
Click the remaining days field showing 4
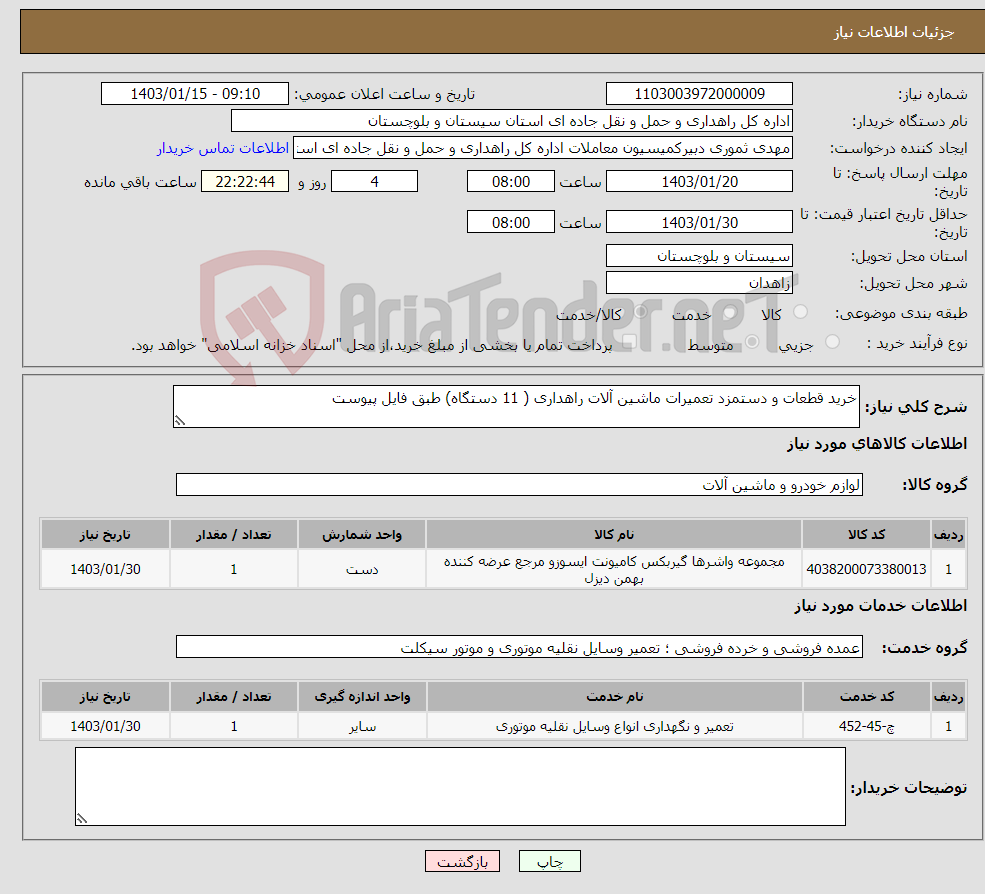pyautogui.click(x=374, y=182)
